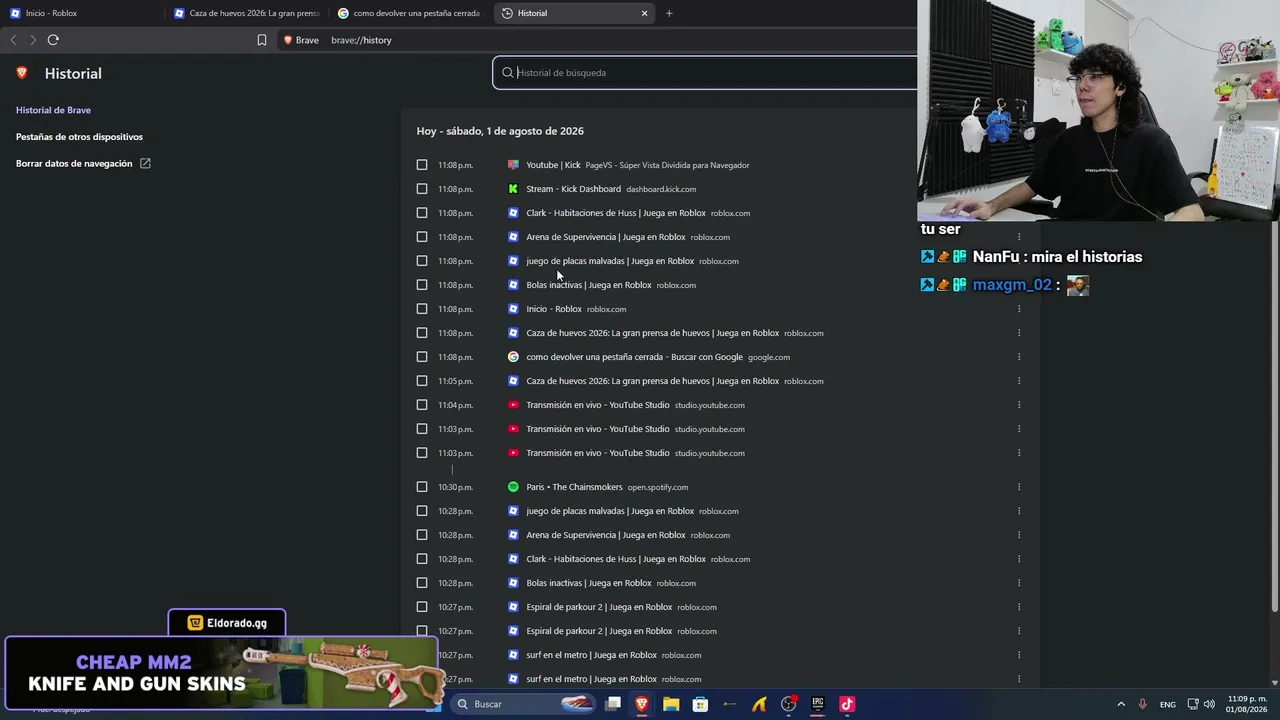The image size is (1280, 720).
Task: Click the Brave shield in the address bar
Action: click(288, 40)
